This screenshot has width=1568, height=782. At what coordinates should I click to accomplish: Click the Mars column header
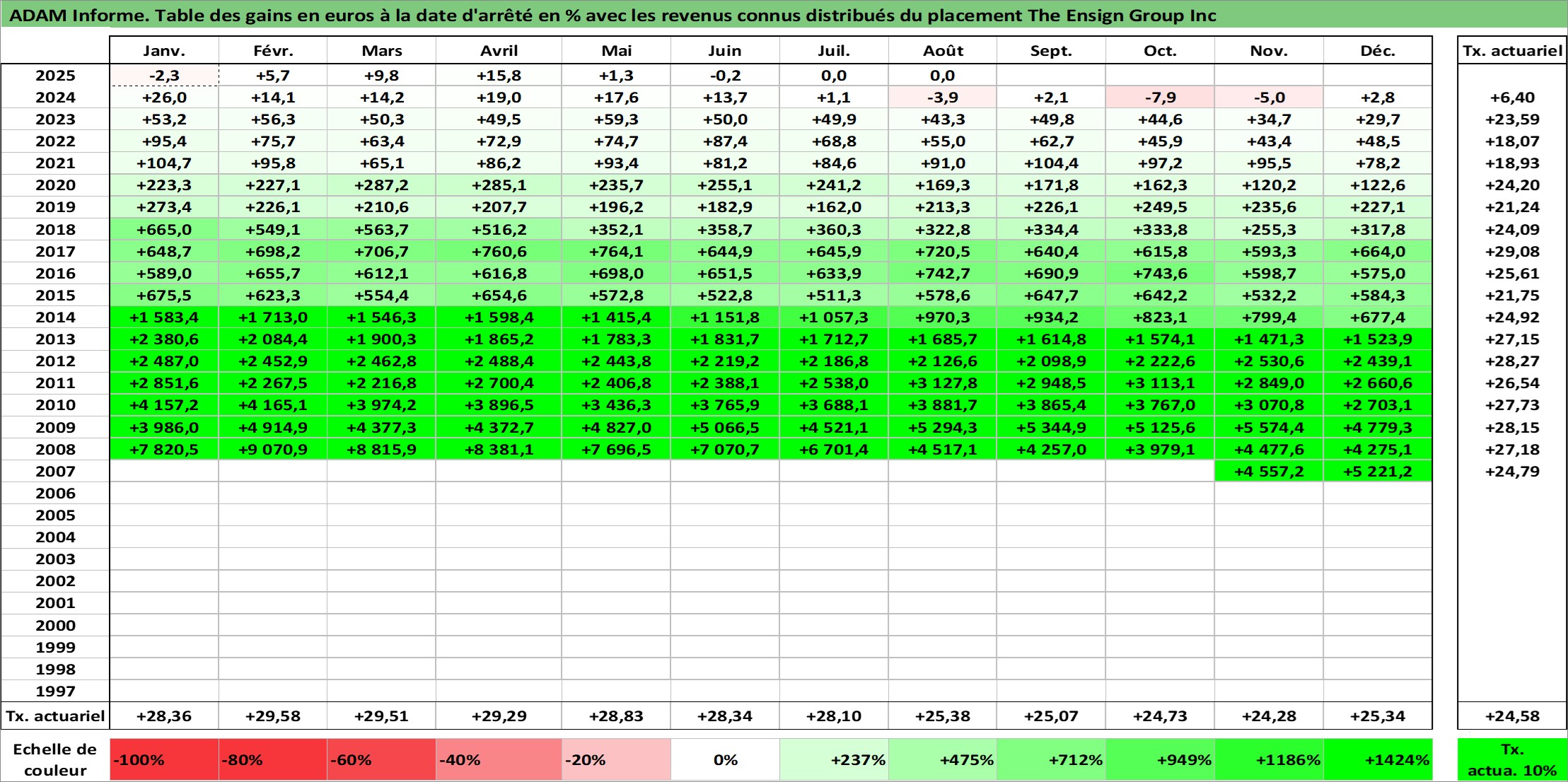(382, 50)
